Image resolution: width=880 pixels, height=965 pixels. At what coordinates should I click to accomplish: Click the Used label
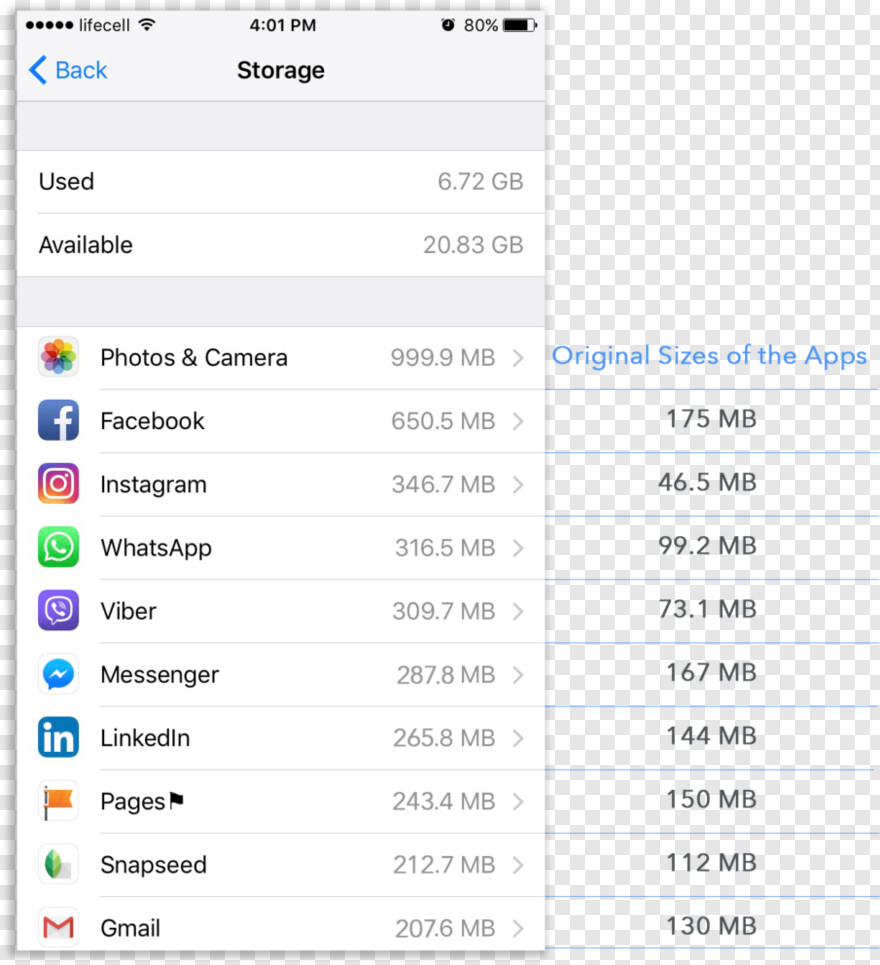(x=66, y=182)
